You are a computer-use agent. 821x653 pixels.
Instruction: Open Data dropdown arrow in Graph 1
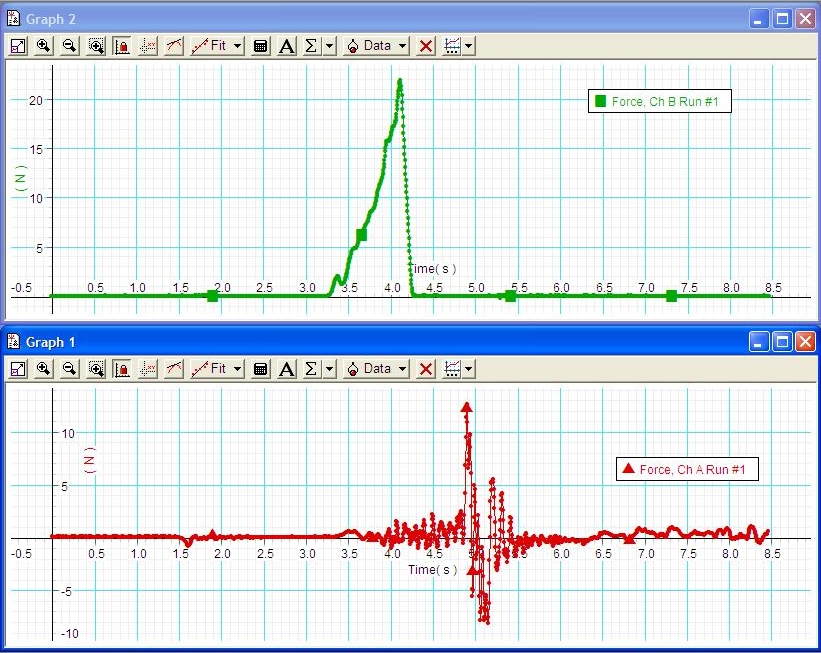(x=402, y=369)
